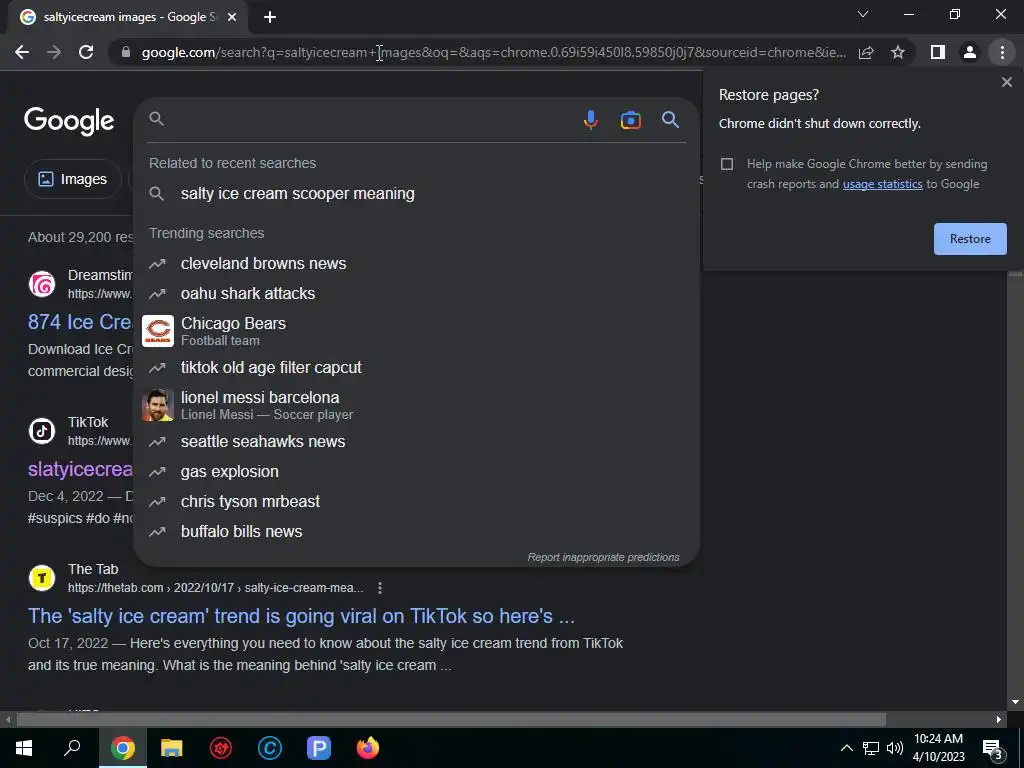Open The 'salty ice cream' trend article link
The width and height of the screenshot is (1024, 768).
tap(301, 616)
